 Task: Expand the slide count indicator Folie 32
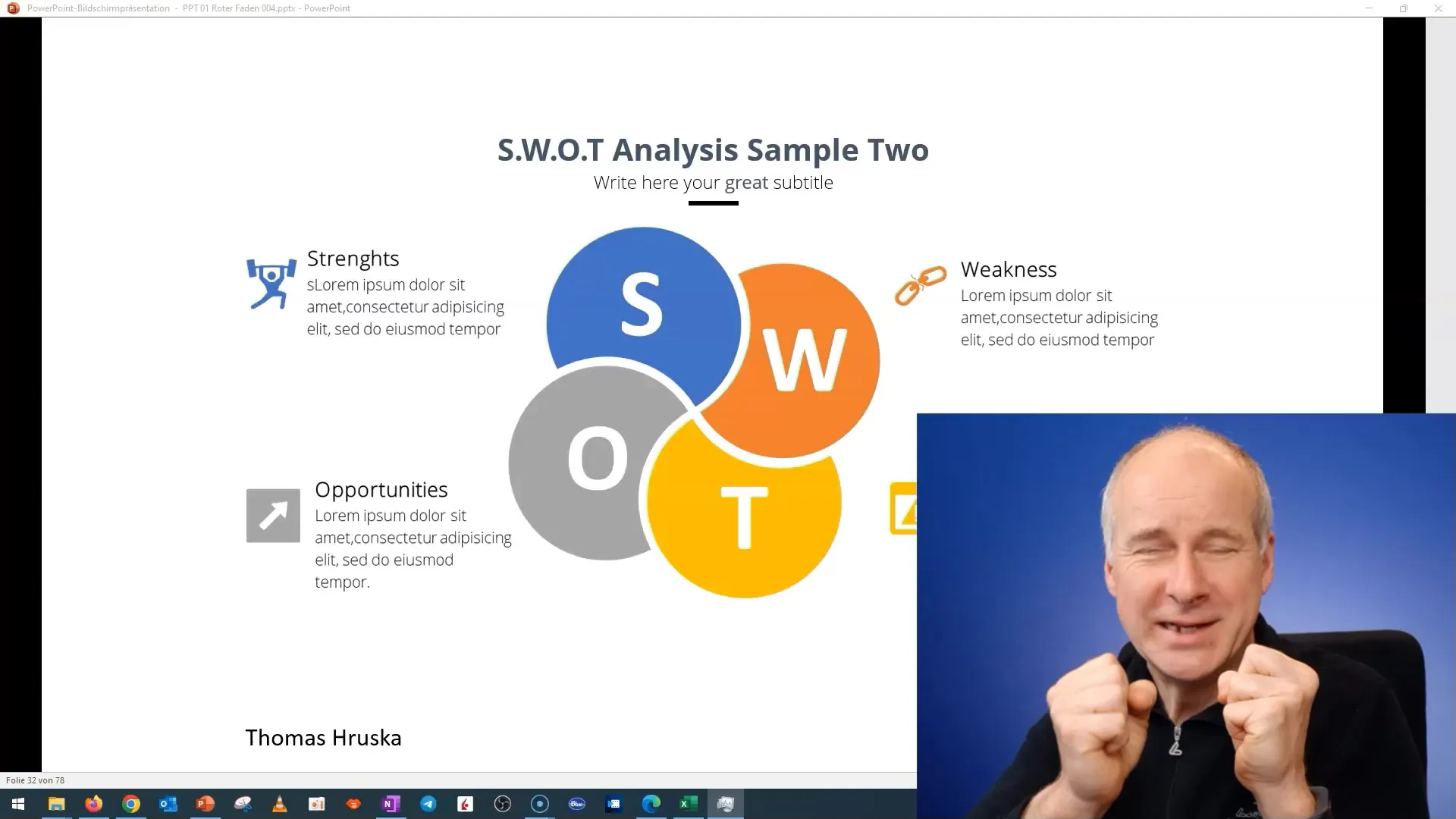pos(34,780)
